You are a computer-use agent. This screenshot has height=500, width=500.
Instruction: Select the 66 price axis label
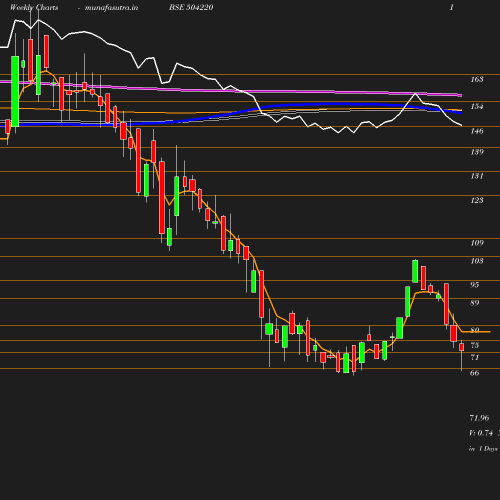(x=475, y=373)
